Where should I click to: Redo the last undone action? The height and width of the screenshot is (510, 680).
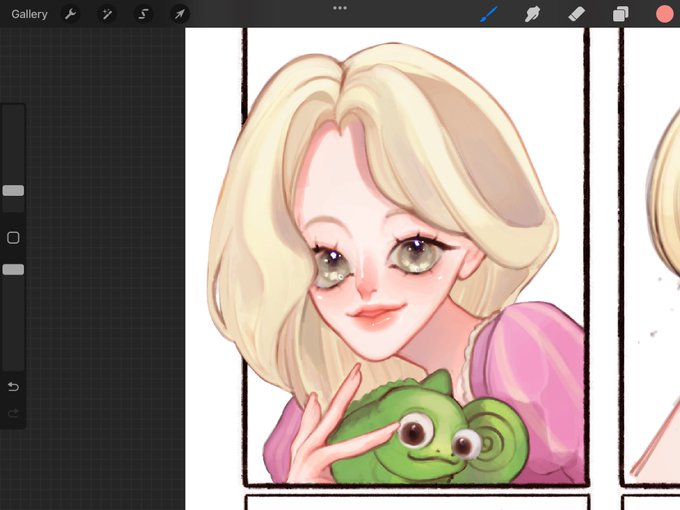coord(13,413)
